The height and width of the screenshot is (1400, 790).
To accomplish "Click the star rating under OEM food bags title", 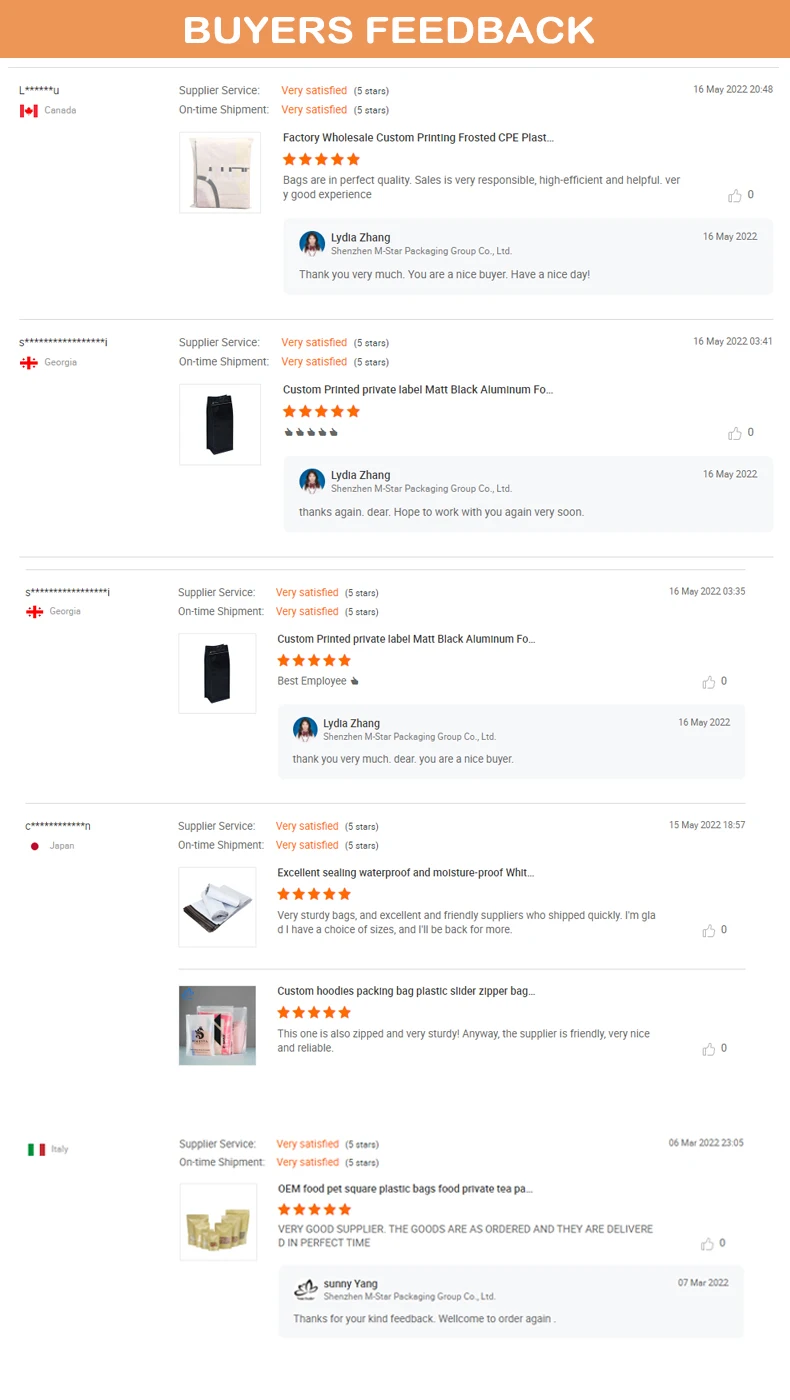I will 314,1210.
